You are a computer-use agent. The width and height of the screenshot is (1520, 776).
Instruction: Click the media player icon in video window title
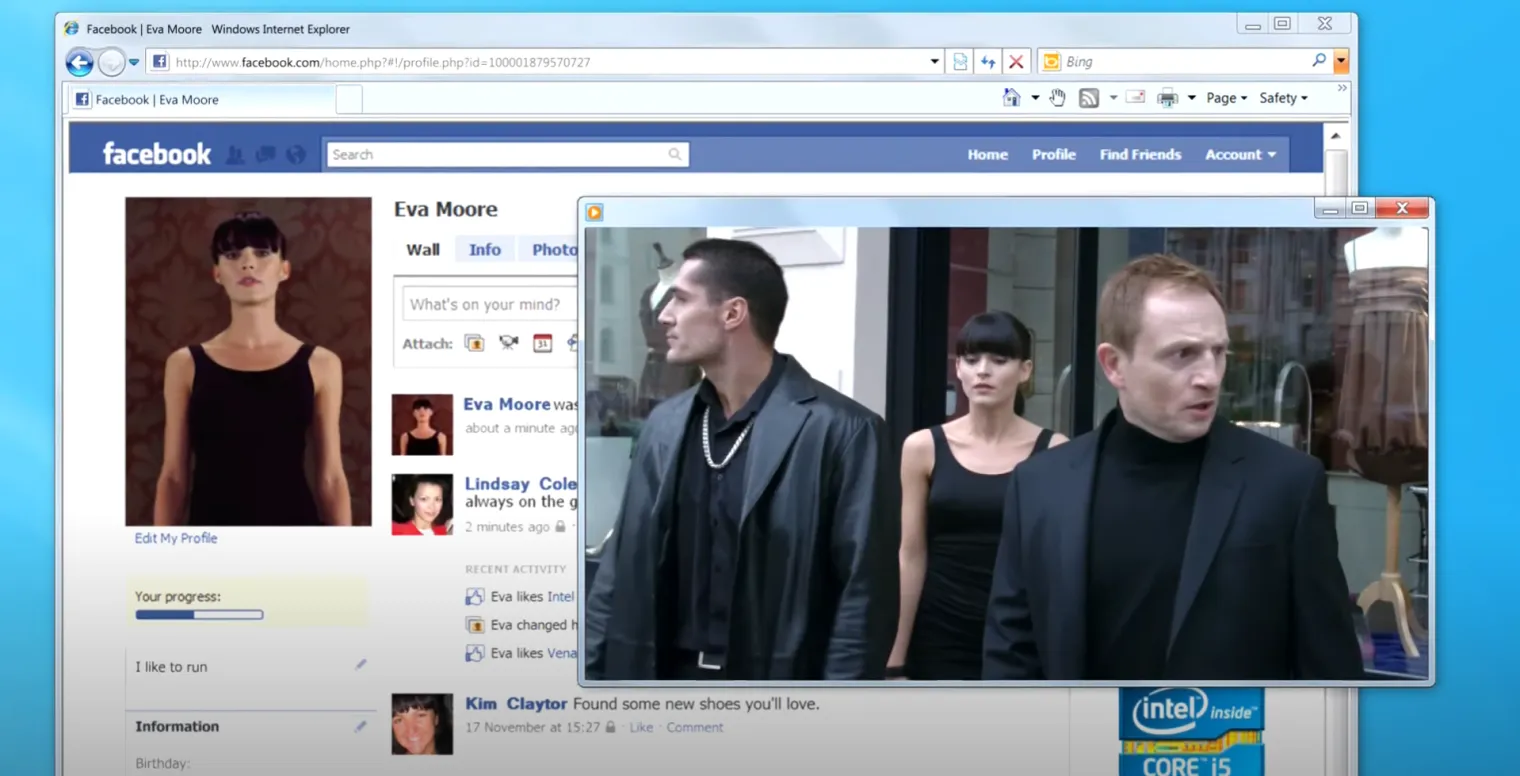595,212
